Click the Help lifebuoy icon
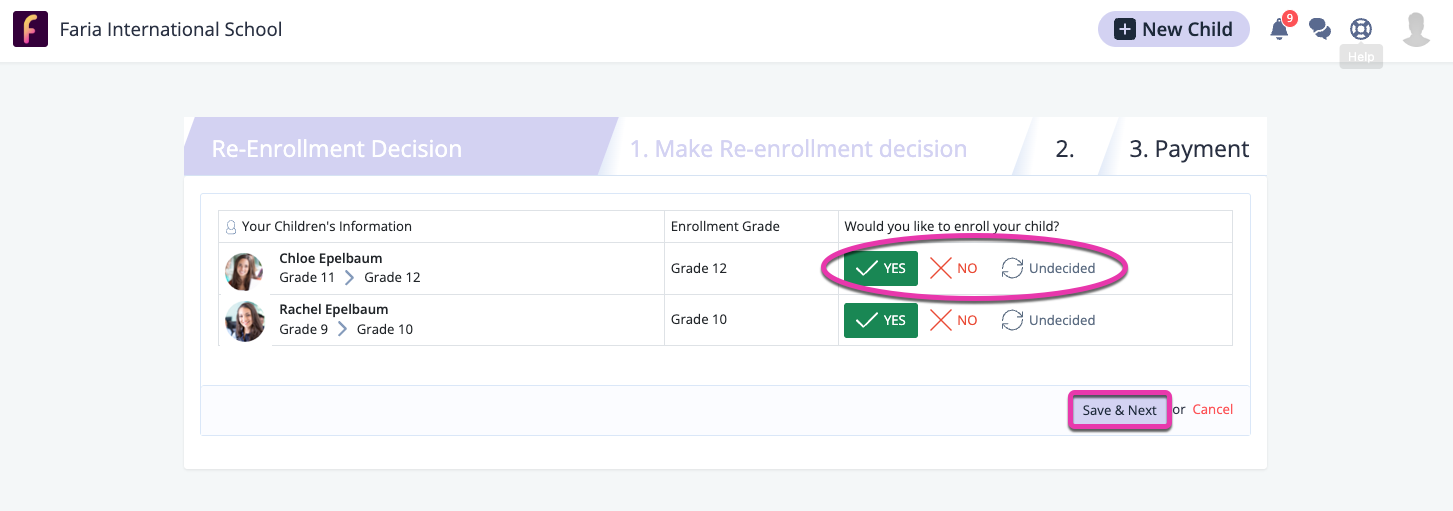Viewport: 1453px width, 511px height. coord(1360,29)
